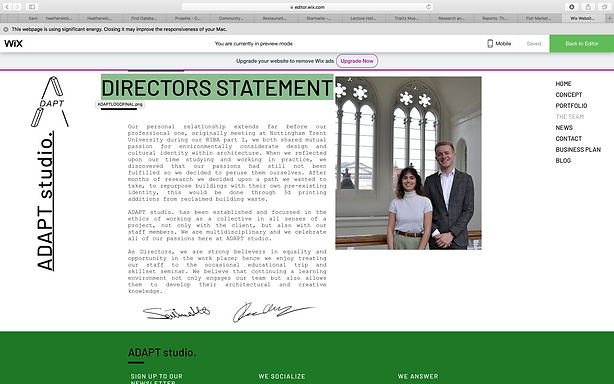Click the Back to Editor button

click(x=581, y=43)
